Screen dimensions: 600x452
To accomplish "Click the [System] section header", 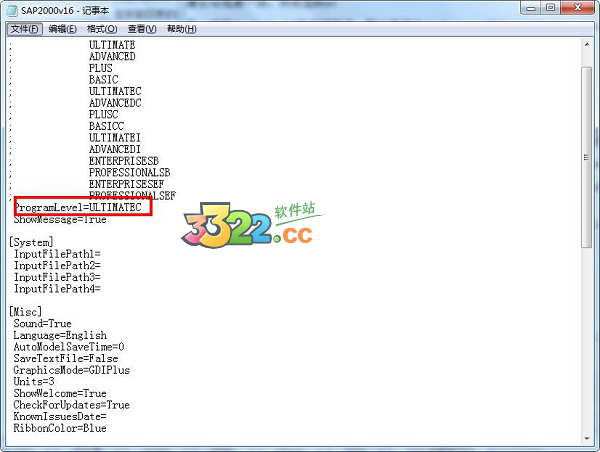I will pos(31,242).
